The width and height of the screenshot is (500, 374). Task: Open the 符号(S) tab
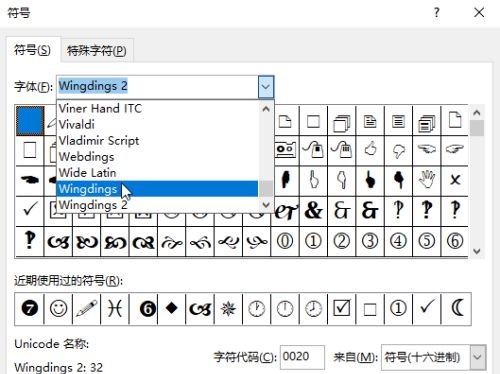pyautogui.click(x=32, y=50)
